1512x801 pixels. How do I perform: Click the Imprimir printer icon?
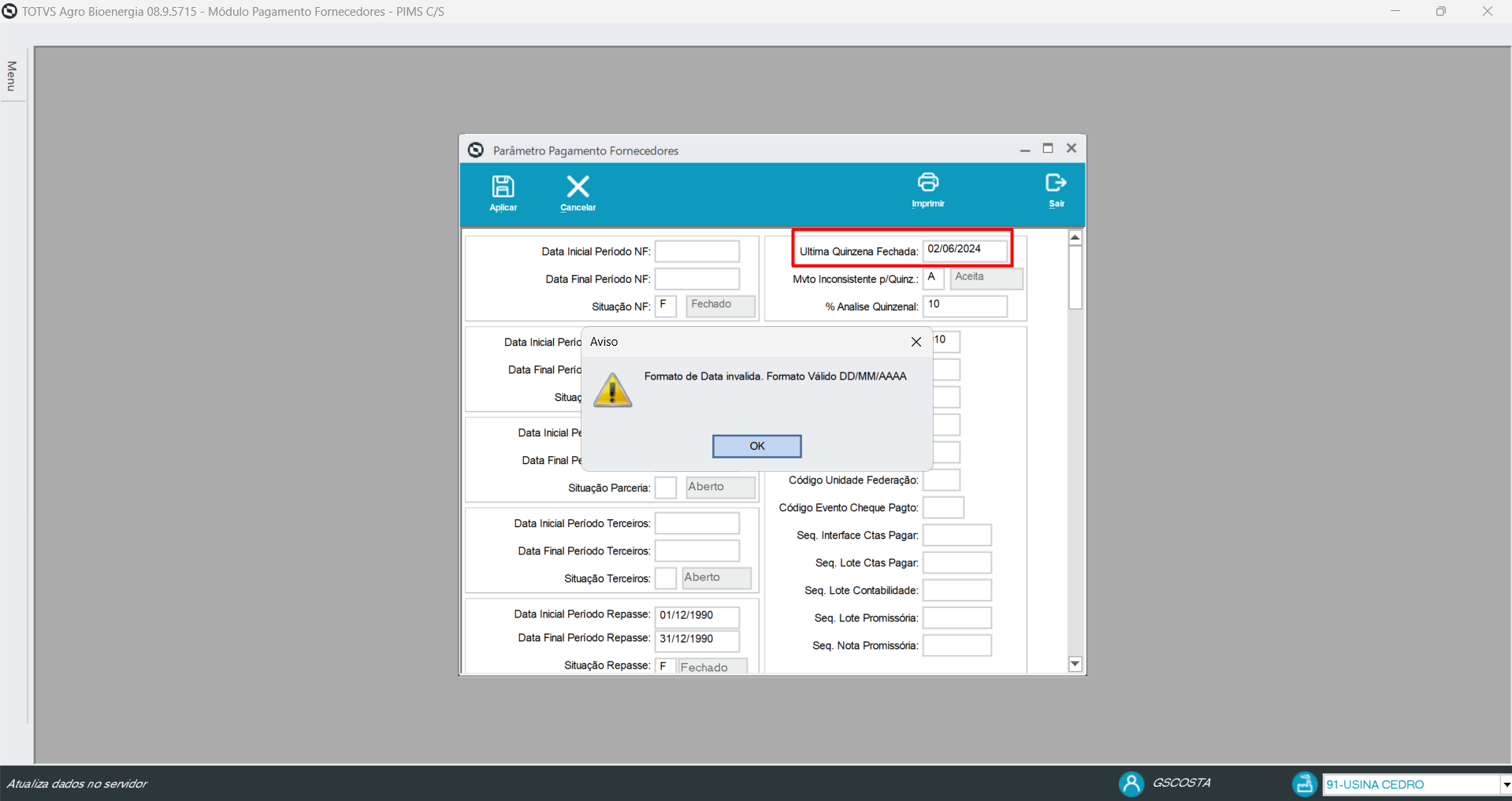click(928, 183)
